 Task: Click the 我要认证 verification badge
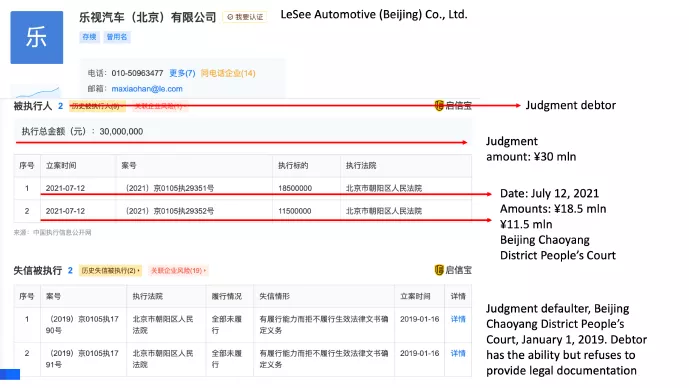tap(245, 17)
